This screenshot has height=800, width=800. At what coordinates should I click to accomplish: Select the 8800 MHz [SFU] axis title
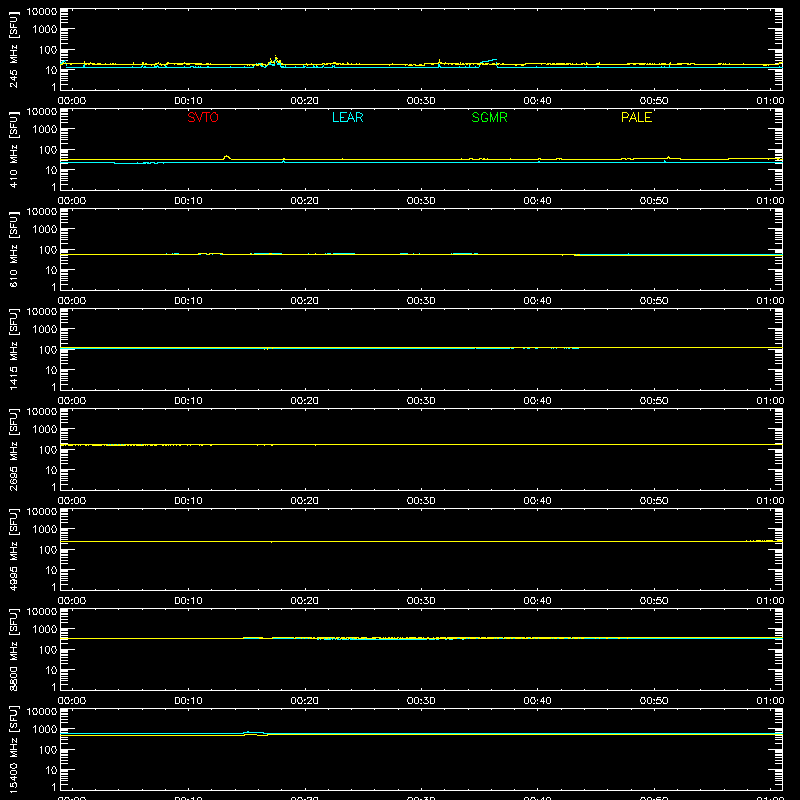point(13,649)
